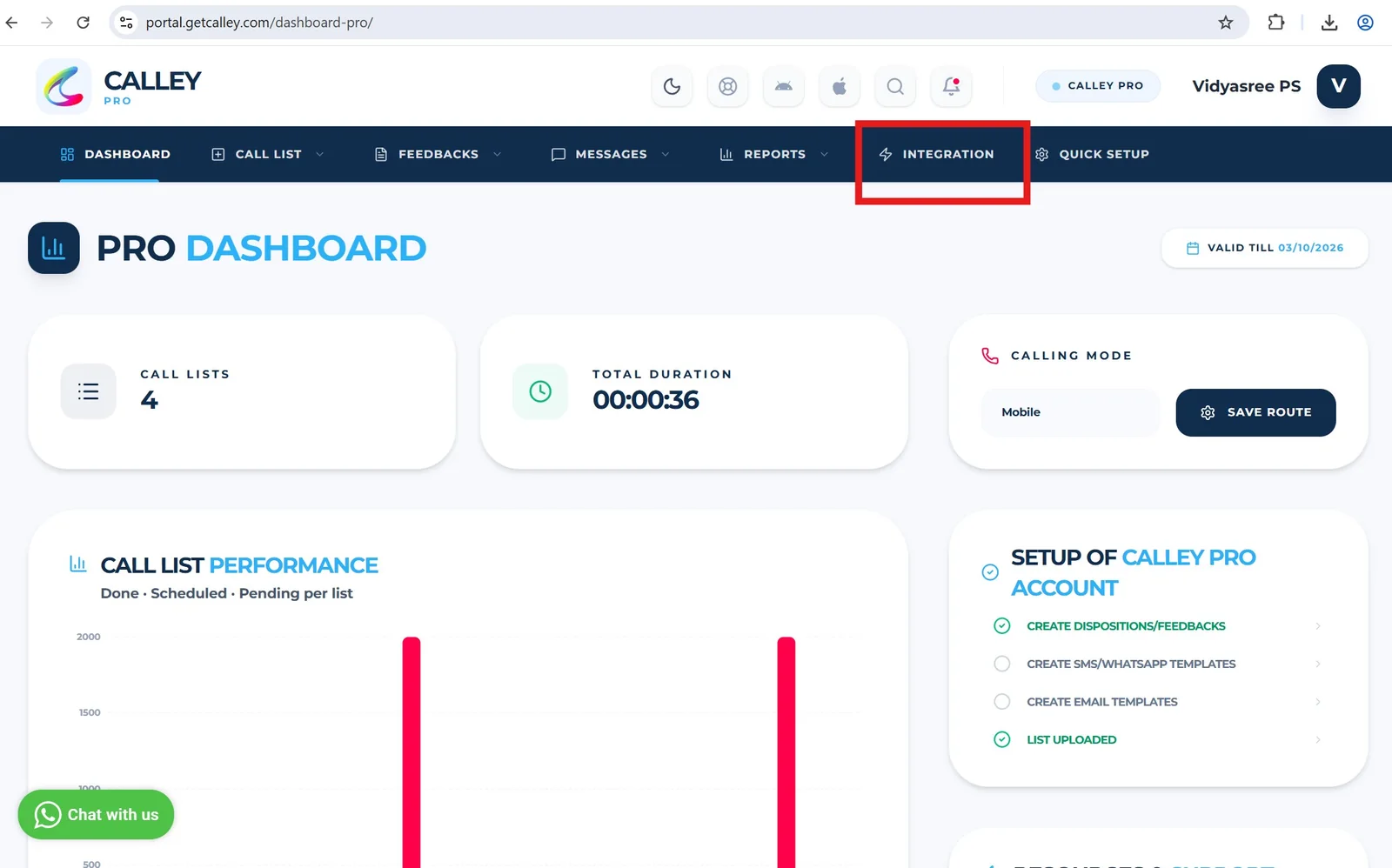Expand the Reports dropdown menu

click(x=774, y=154)
